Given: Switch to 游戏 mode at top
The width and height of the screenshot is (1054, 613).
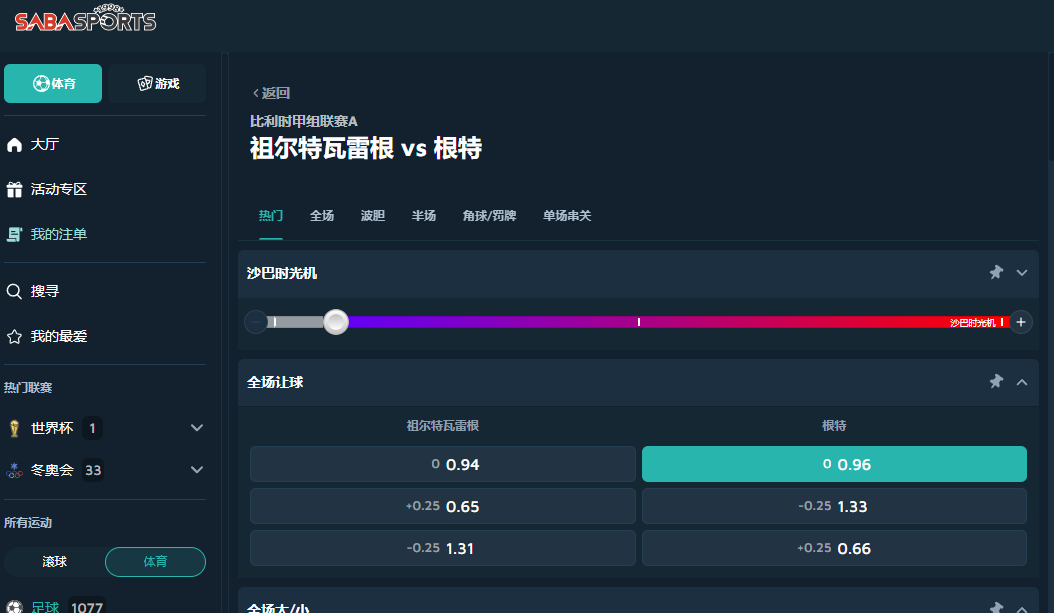Looking at the screenshot, I should coord(157,83).
